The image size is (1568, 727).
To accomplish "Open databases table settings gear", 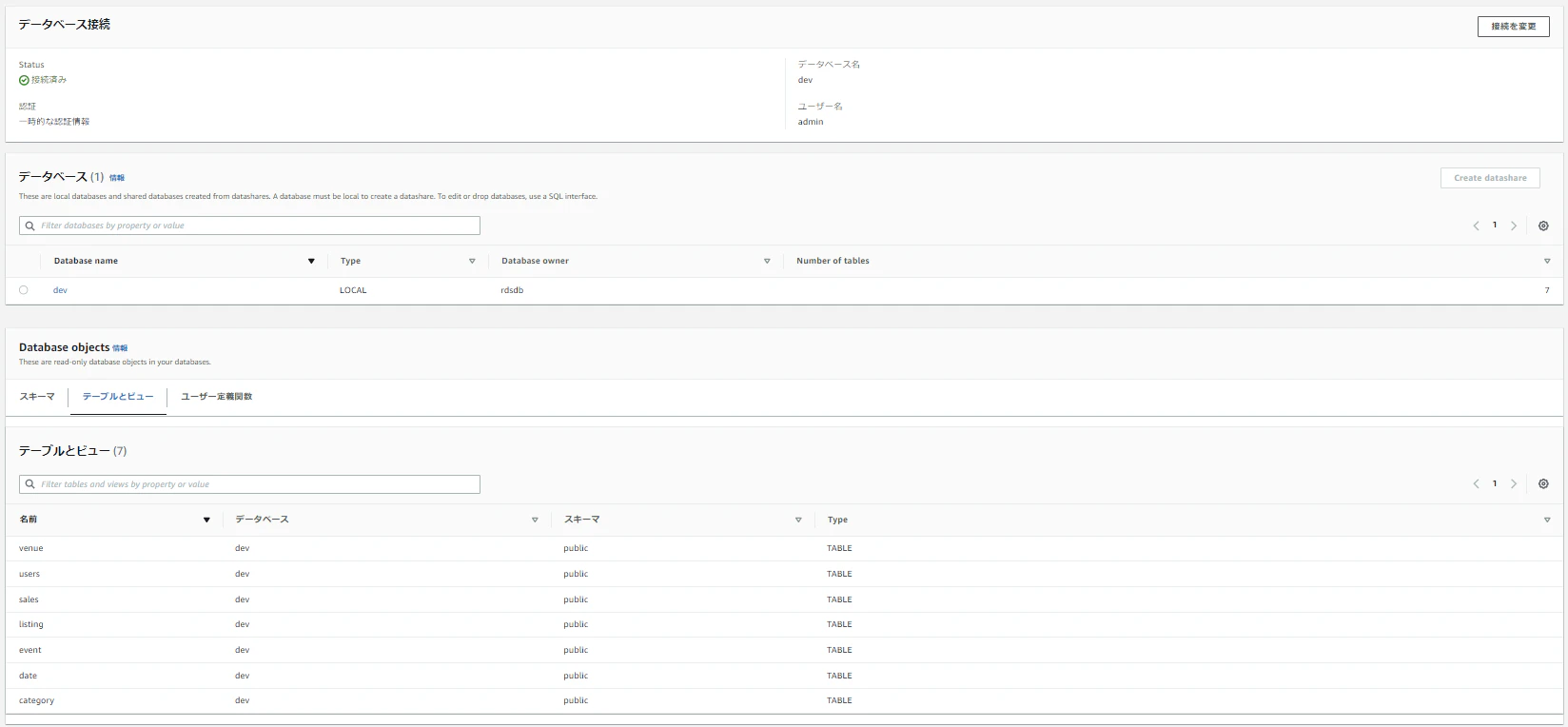I will (x=1543, y=226).
